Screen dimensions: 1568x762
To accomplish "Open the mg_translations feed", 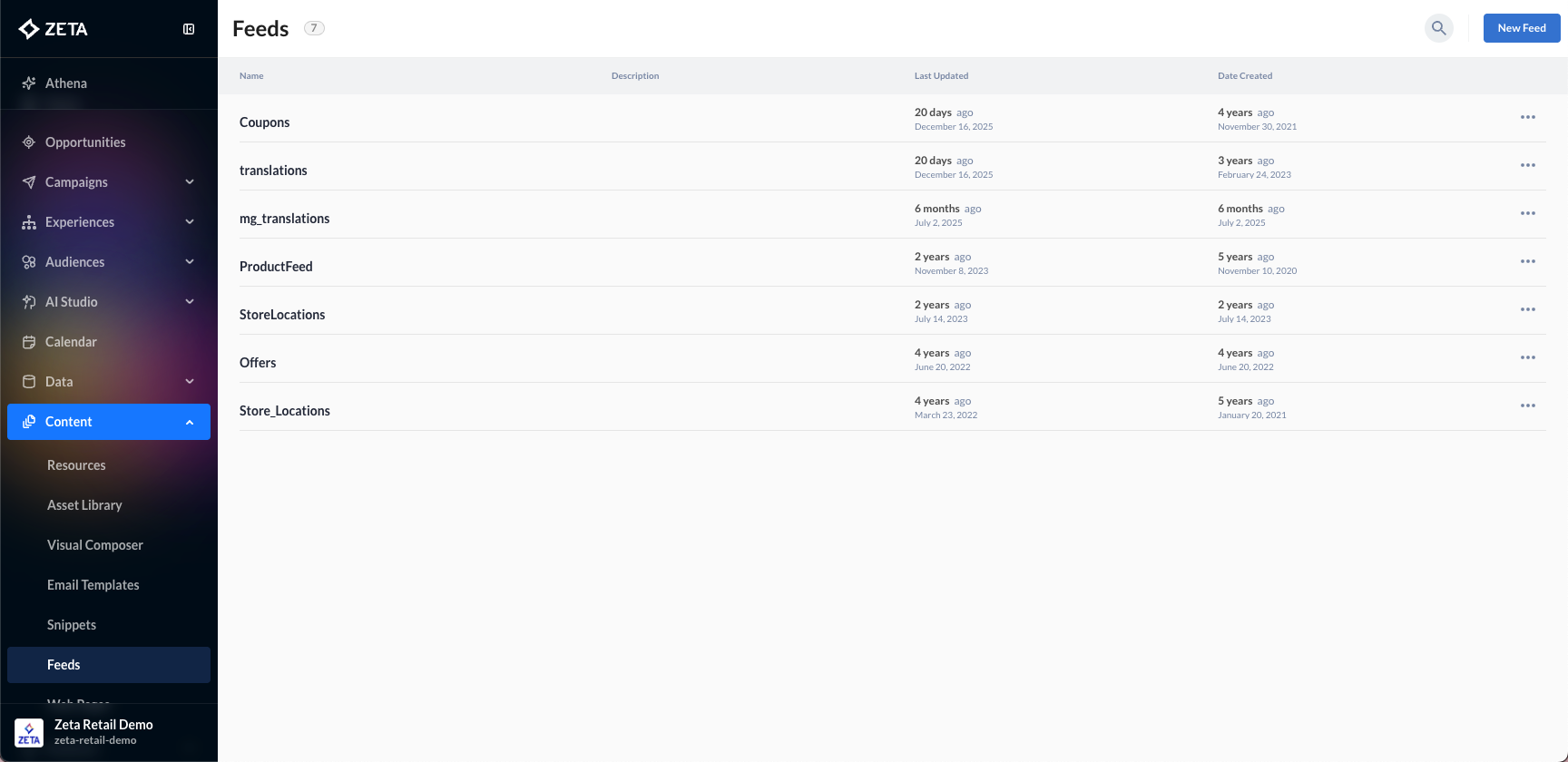I will [284, 219].
